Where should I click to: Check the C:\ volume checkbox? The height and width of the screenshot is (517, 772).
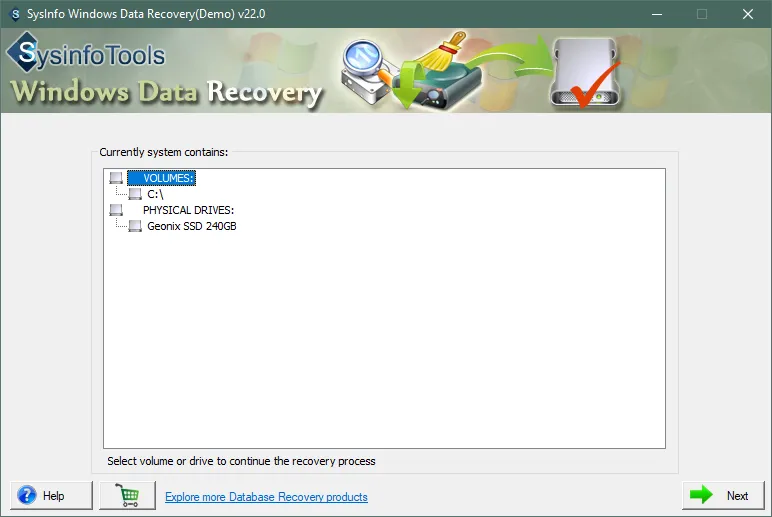pyautogui.click(x=135, y=194)
